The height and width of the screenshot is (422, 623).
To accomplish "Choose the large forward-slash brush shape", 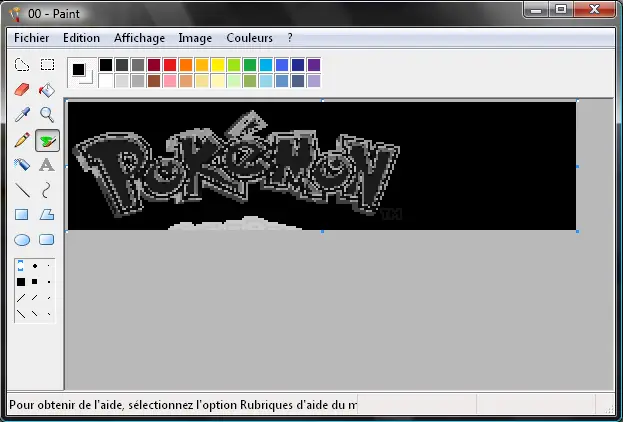I will tap(21, 298).
